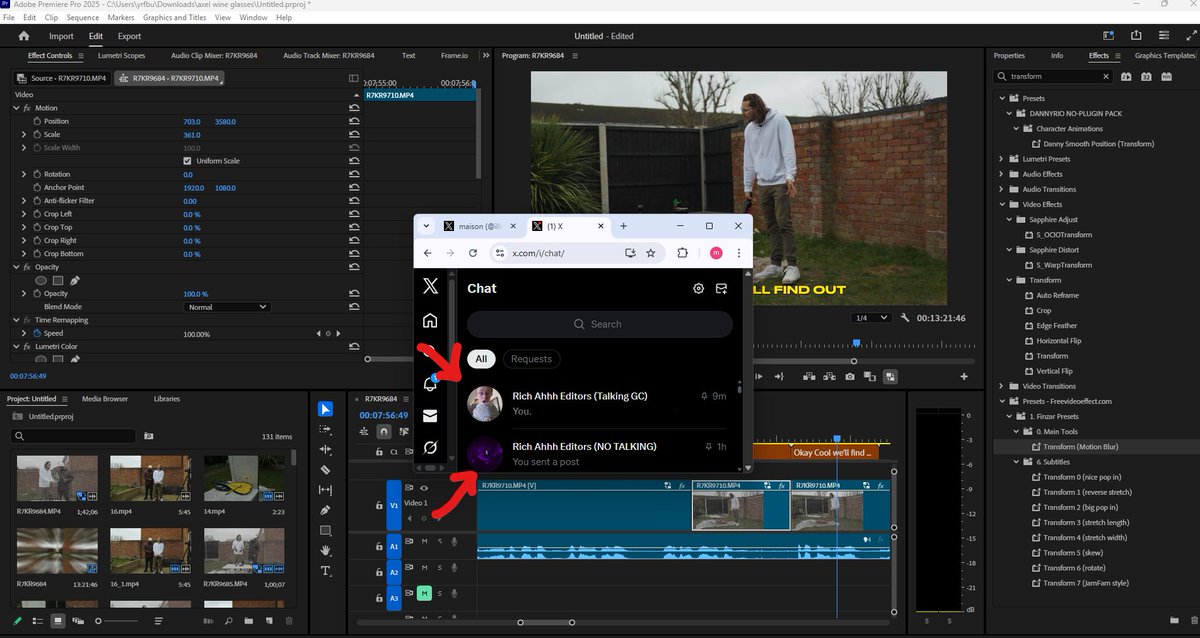Open X notifications bell icon
The image size is (1200, 638).
coord(430,383)
